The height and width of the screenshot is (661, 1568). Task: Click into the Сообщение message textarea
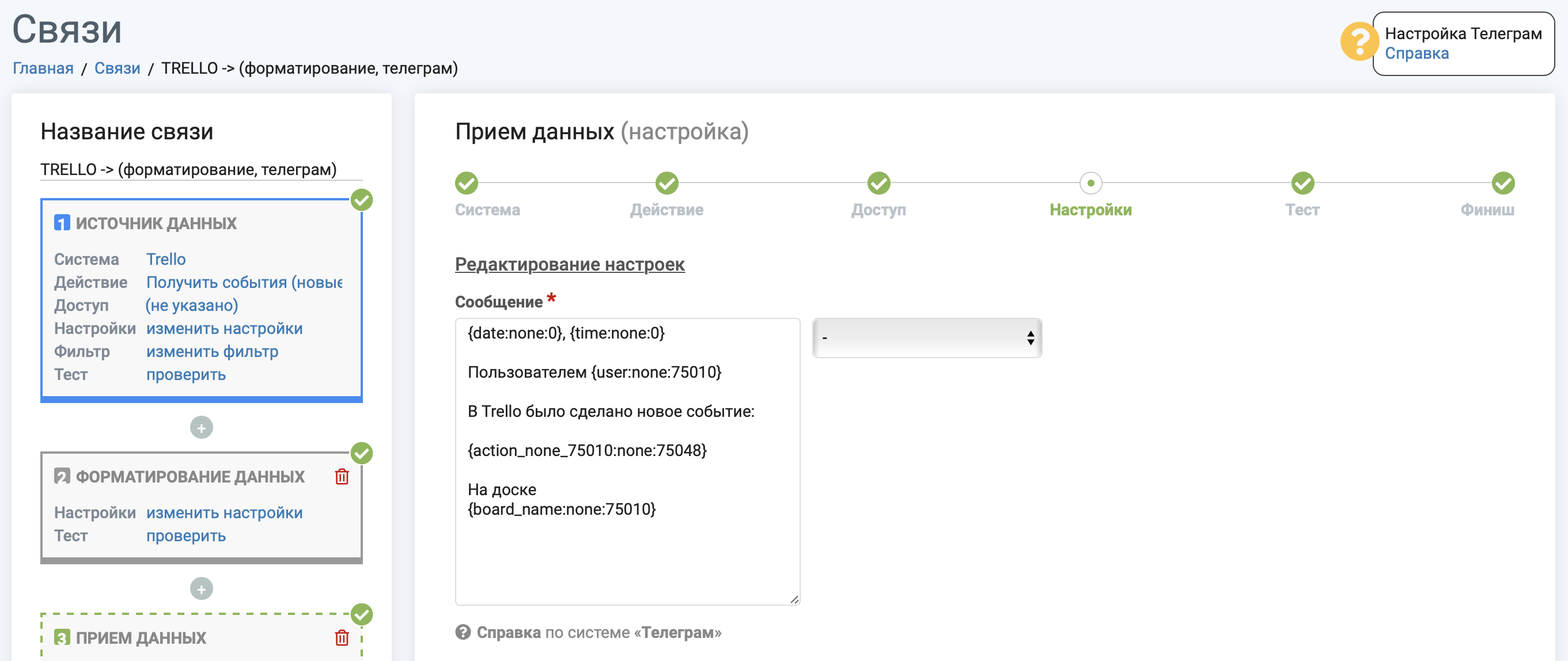click(x=627, y=461)
